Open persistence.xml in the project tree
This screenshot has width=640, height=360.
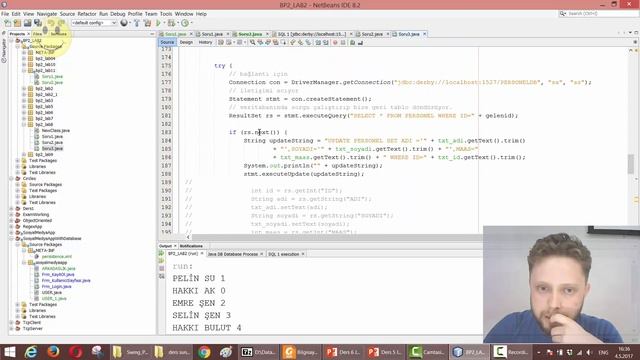coord(56,257)
